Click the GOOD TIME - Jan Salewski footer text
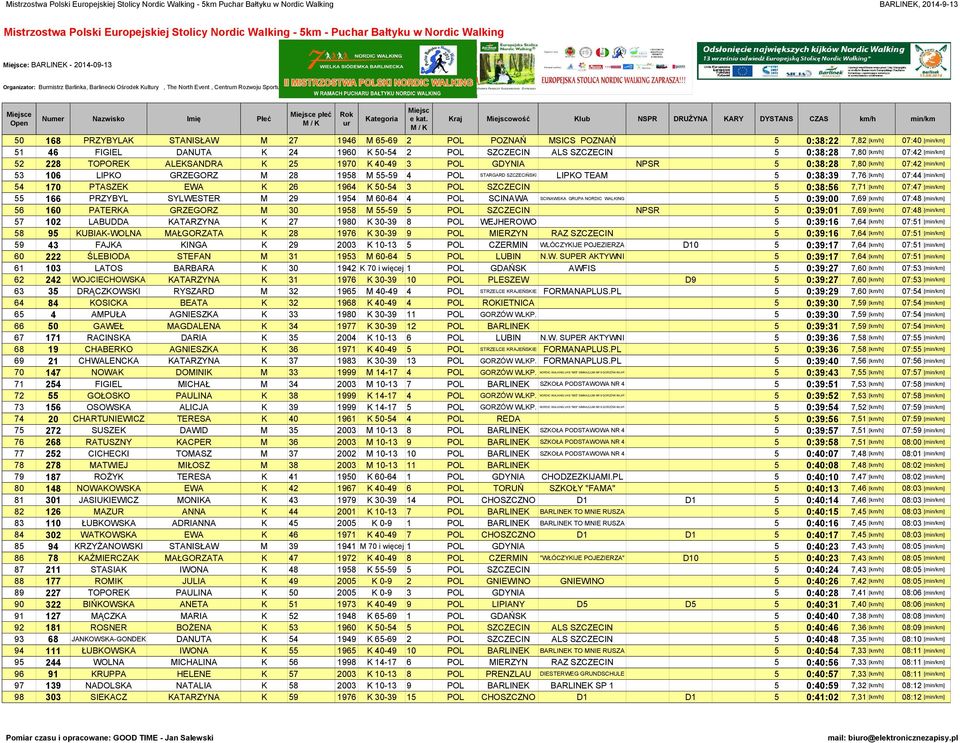This screenshot has height=743, width=960. [163, 737]
